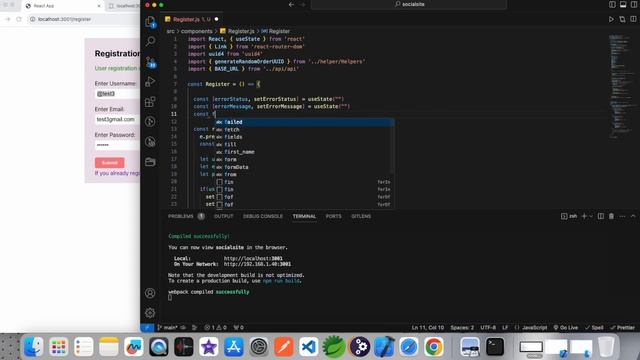640x360 pixels.
Task: Select 'fetch' autocomplete suggestion
Action: pyautogui.click(x=304, y=129)
